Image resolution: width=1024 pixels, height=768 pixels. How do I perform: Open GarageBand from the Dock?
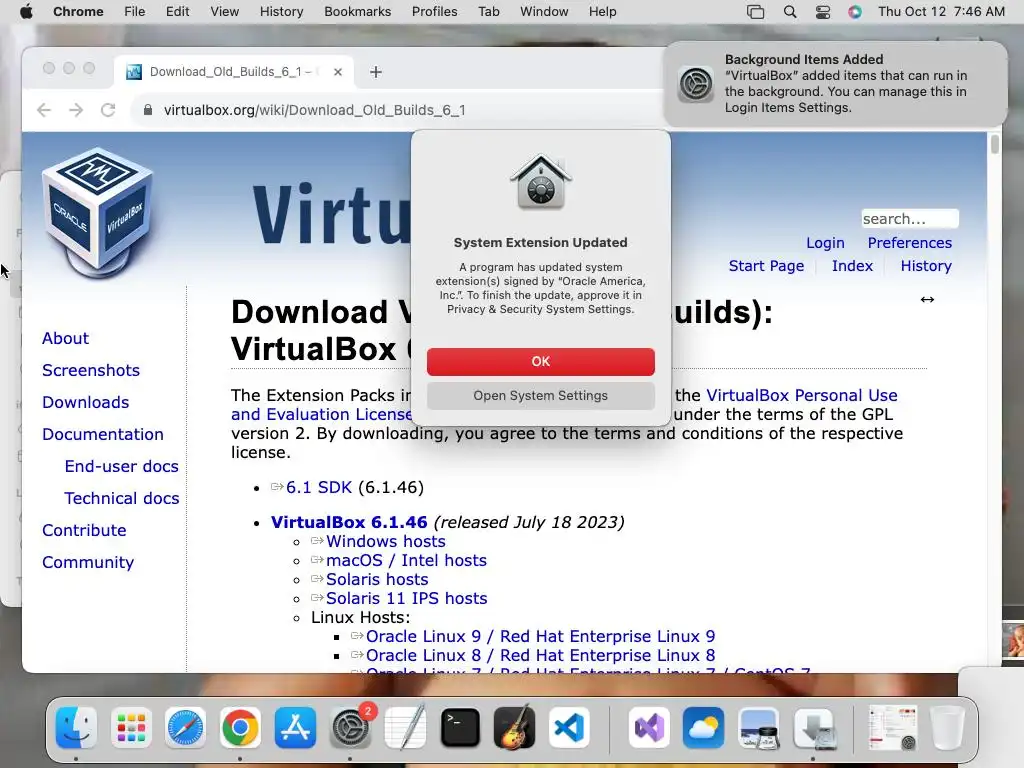(x=515, y=727)
